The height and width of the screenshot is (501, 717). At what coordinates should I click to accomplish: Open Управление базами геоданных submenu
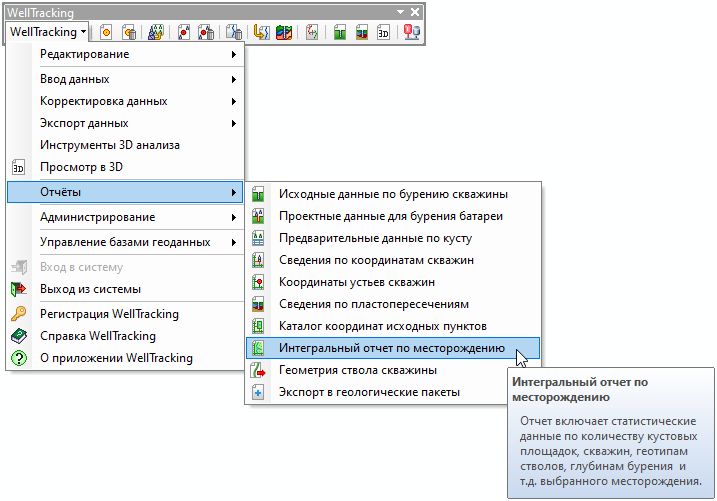coord(125,242)
